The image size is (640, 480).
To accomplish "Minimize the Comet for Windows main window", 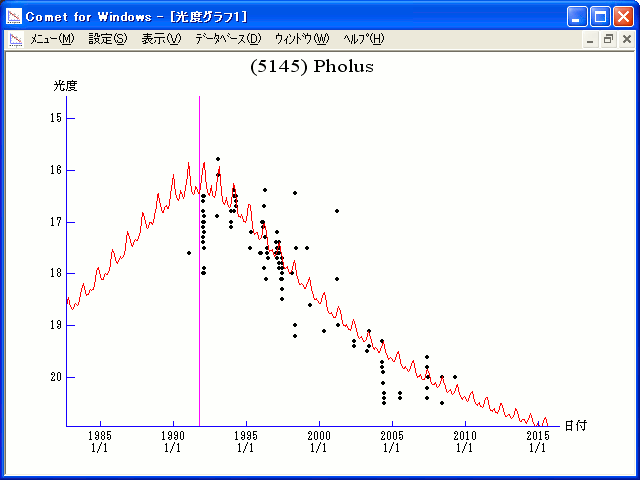I will click(x=578, y=16).
